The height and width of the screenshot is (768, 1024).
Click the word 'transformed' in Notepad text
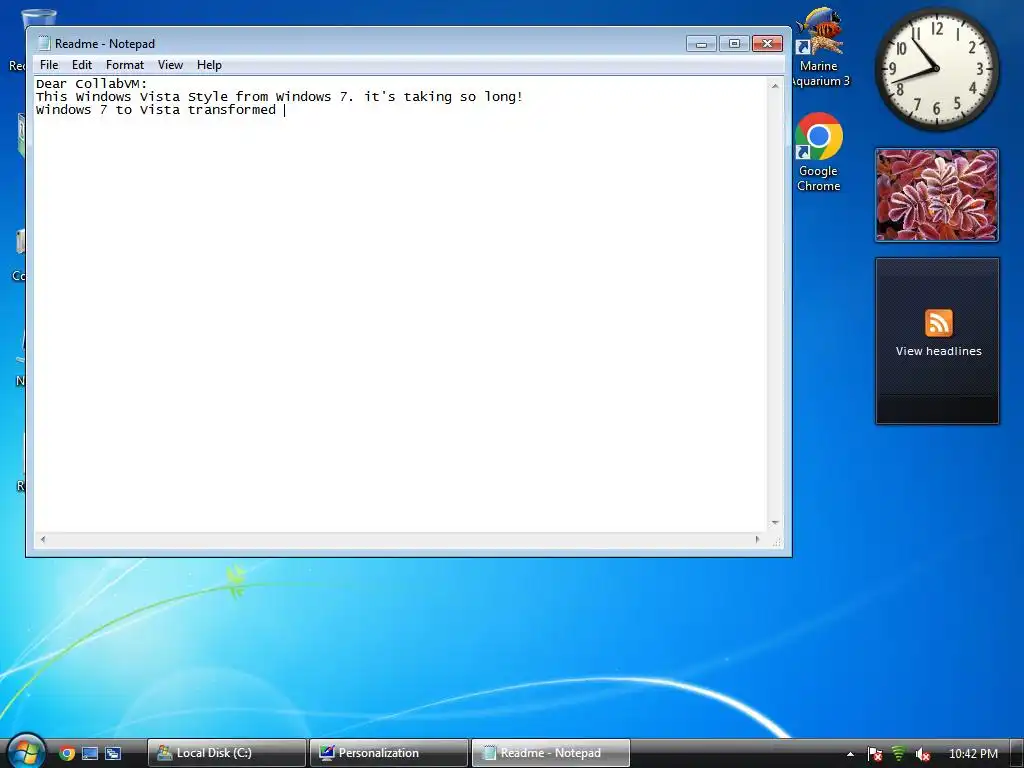click(x=232, y=110)
